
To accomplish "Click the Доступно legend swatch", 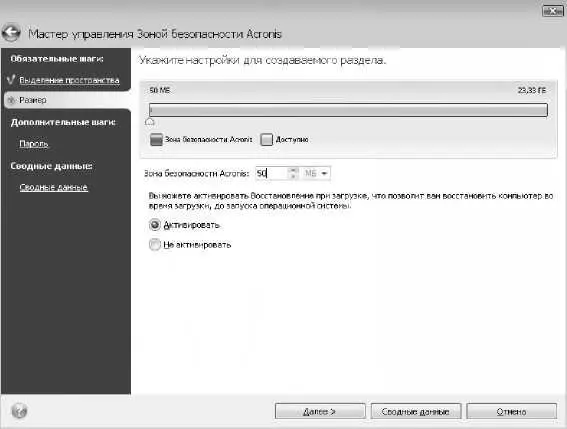I will (x=266, y=140).
